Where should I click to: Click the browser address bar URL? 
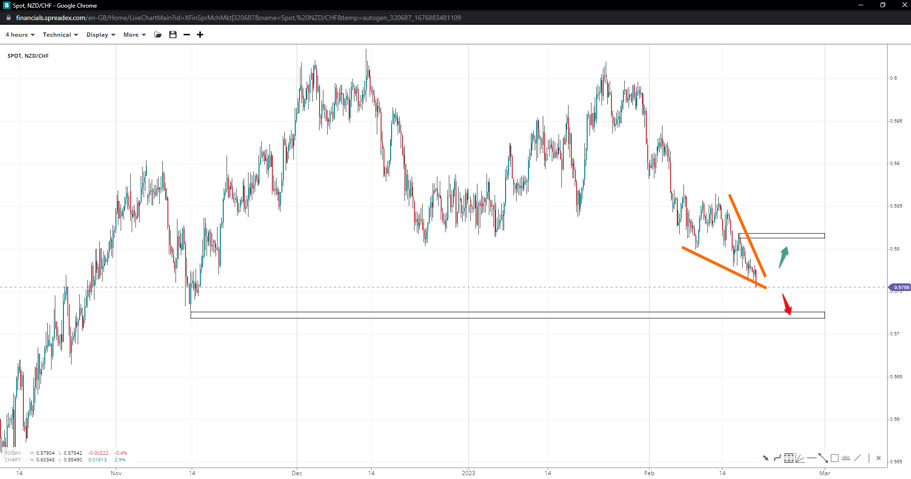click(238, 18)
